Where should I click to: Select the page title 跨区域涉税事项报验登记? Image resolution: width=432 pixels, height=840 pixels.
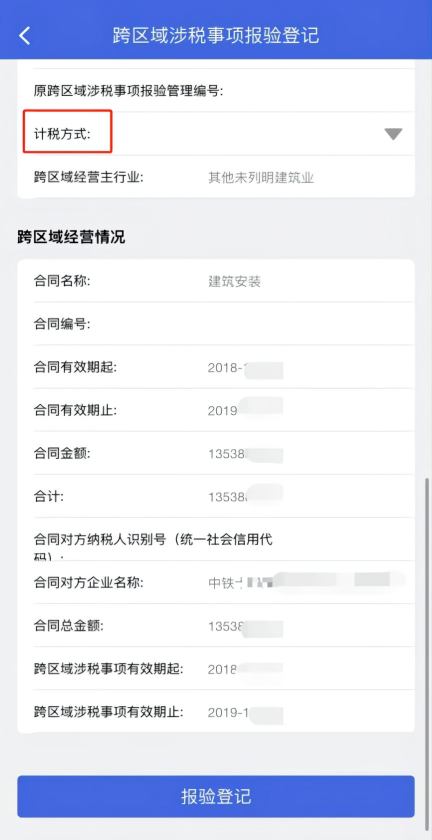click(x=216, y=35)
